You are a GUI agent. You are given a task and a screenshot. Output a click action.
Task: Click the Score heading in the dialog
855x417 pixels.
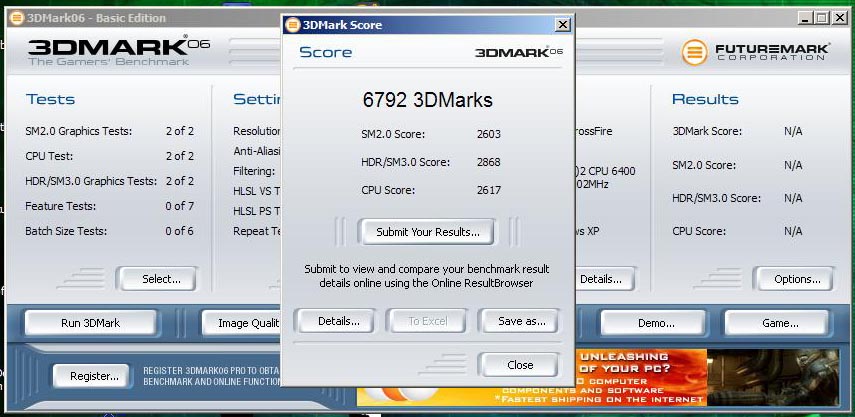326,52
